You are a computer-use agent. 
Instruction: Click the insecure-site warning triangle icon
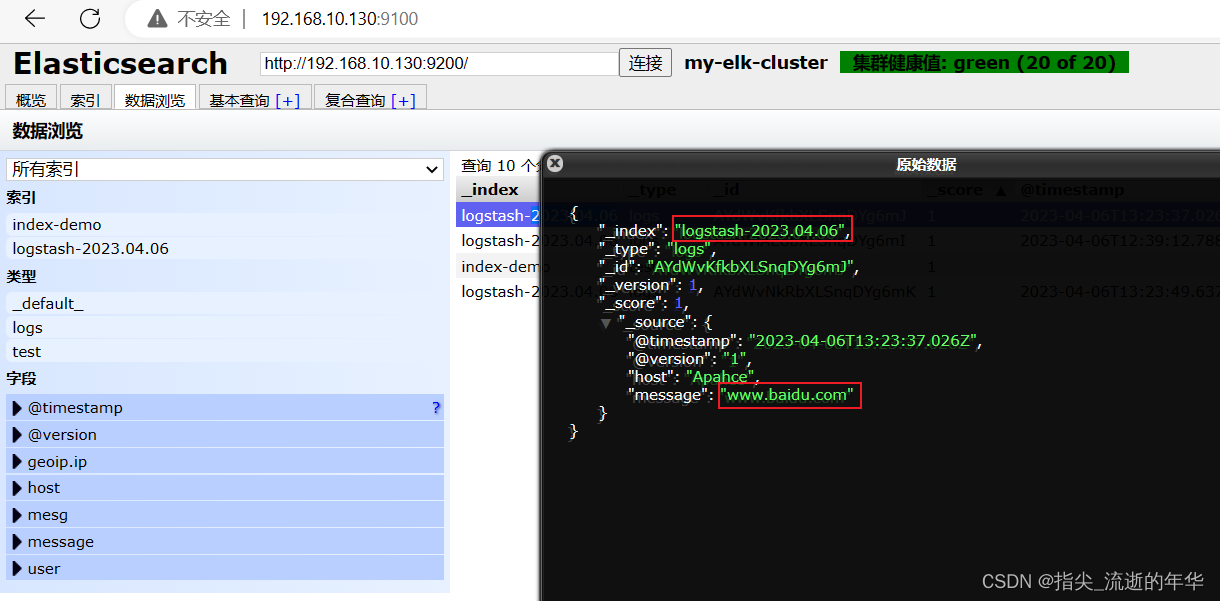coord(157,18)
